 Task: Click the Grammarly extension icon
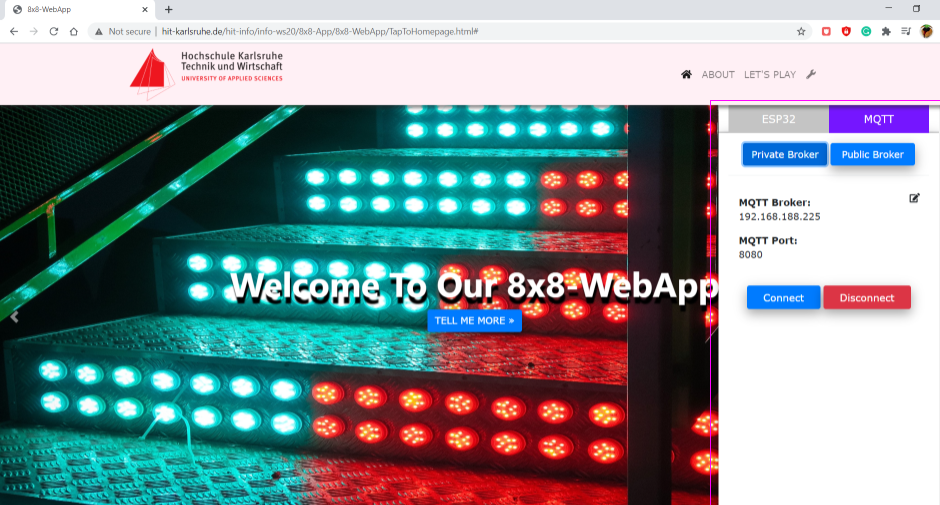click(866, 32)
